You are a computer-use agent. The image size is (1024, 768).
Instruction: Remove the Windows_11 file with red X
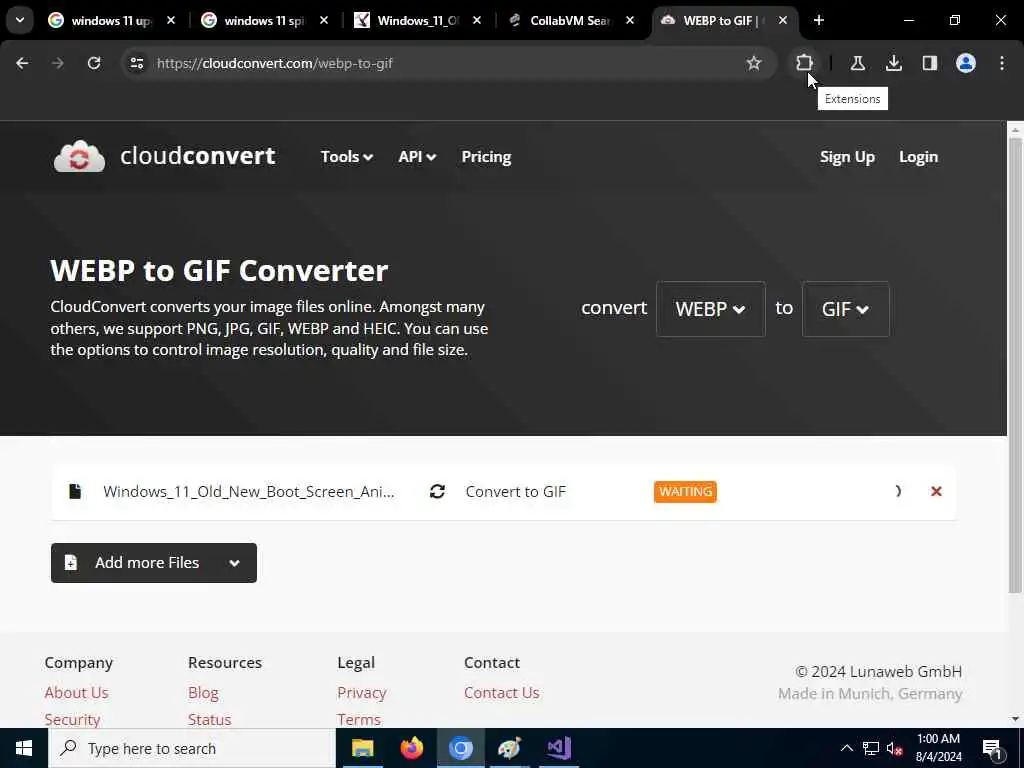point(936,491)
